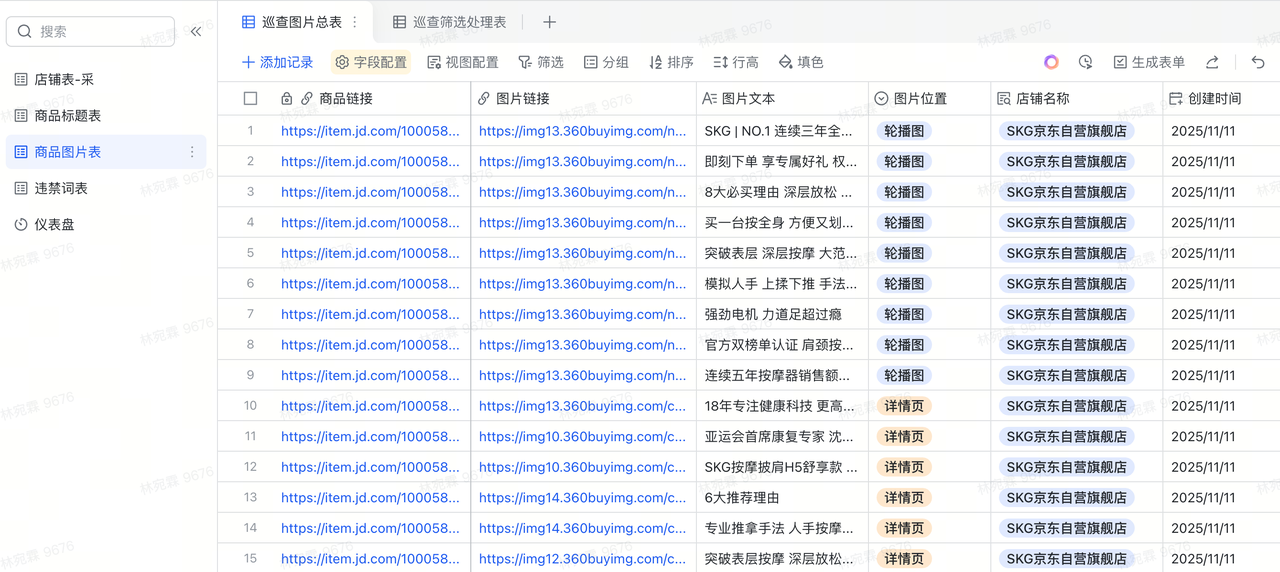Open the 排序 sort options
Image resolution: width=1280 pixels, height=572 pixels.
[671, 62]
